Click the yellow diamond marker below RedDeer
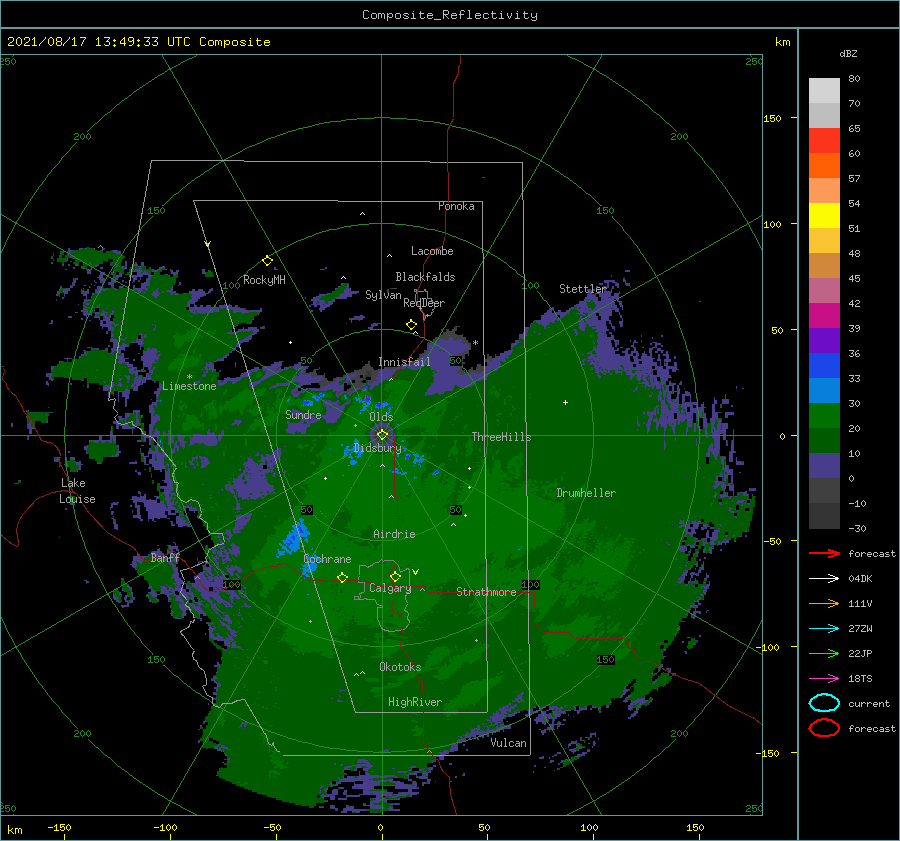The image size is (900, 841). tap(411, 325)
